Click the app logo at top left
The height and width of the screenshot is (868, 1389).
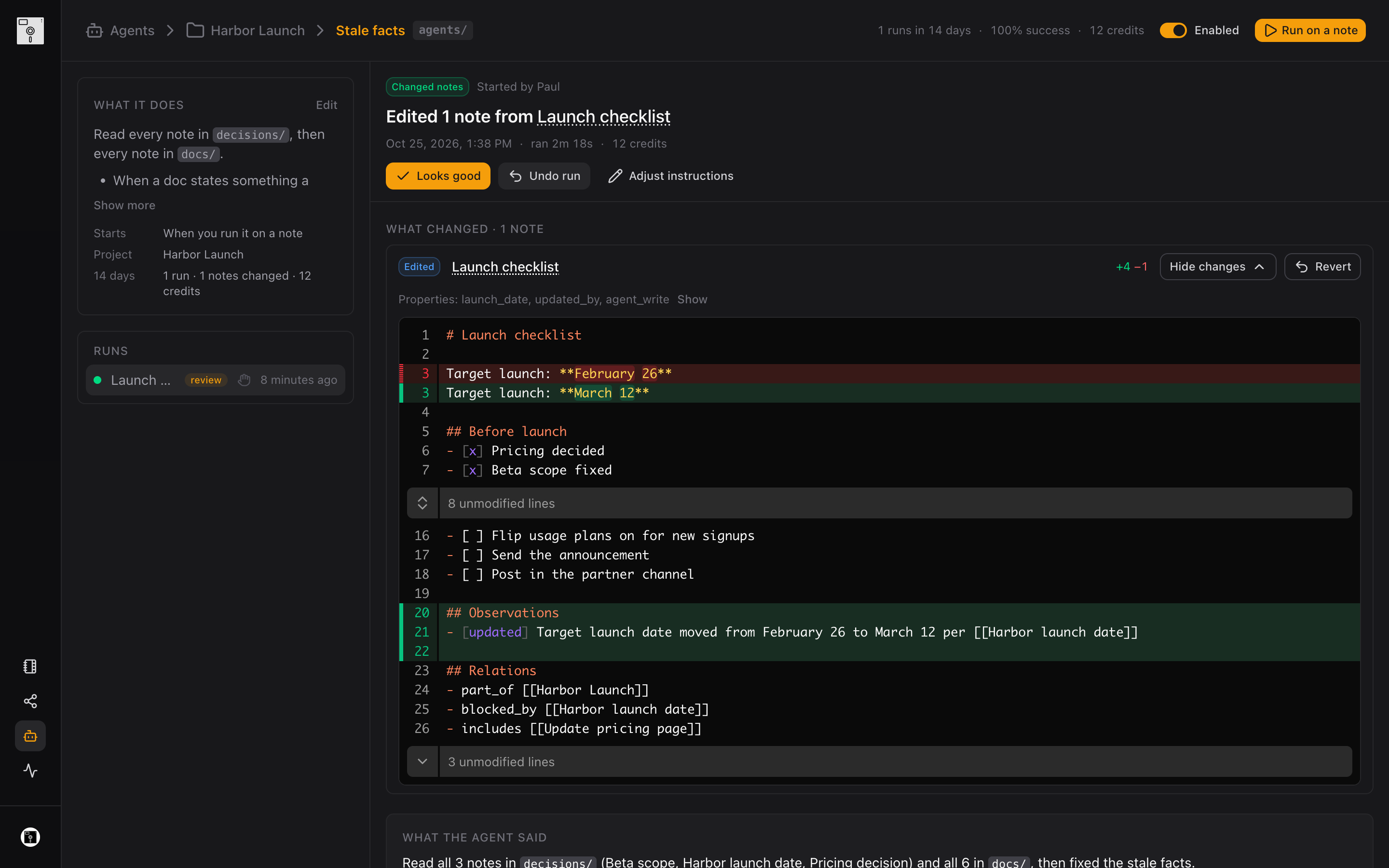pos(30,30)
